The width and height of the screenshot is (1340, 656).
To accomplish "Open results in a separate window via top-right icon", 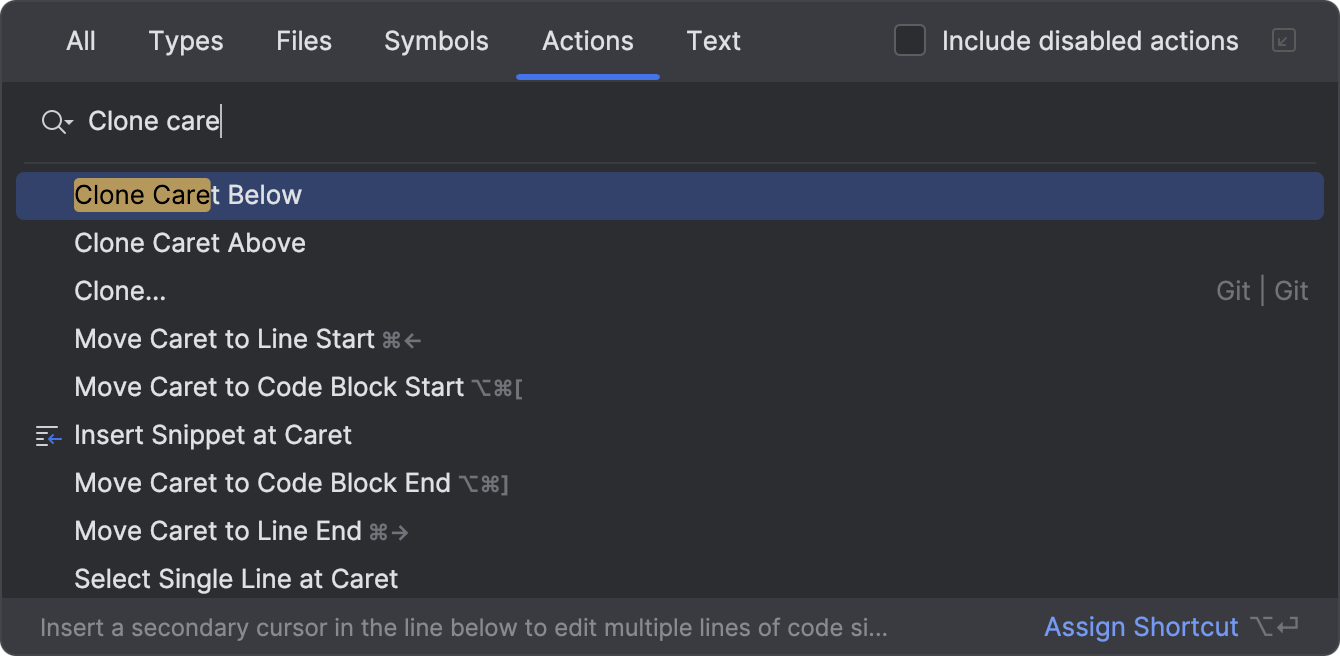I will [1283, 41].
